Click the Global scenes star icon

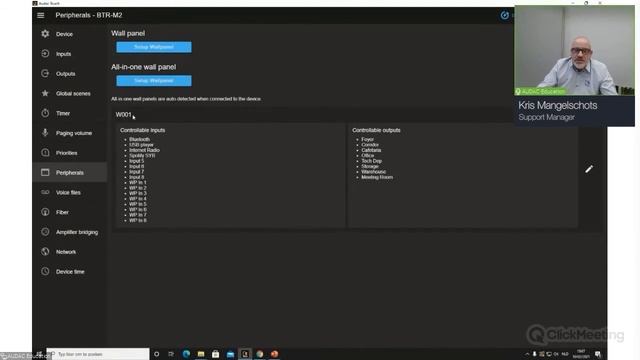point(45,93)
